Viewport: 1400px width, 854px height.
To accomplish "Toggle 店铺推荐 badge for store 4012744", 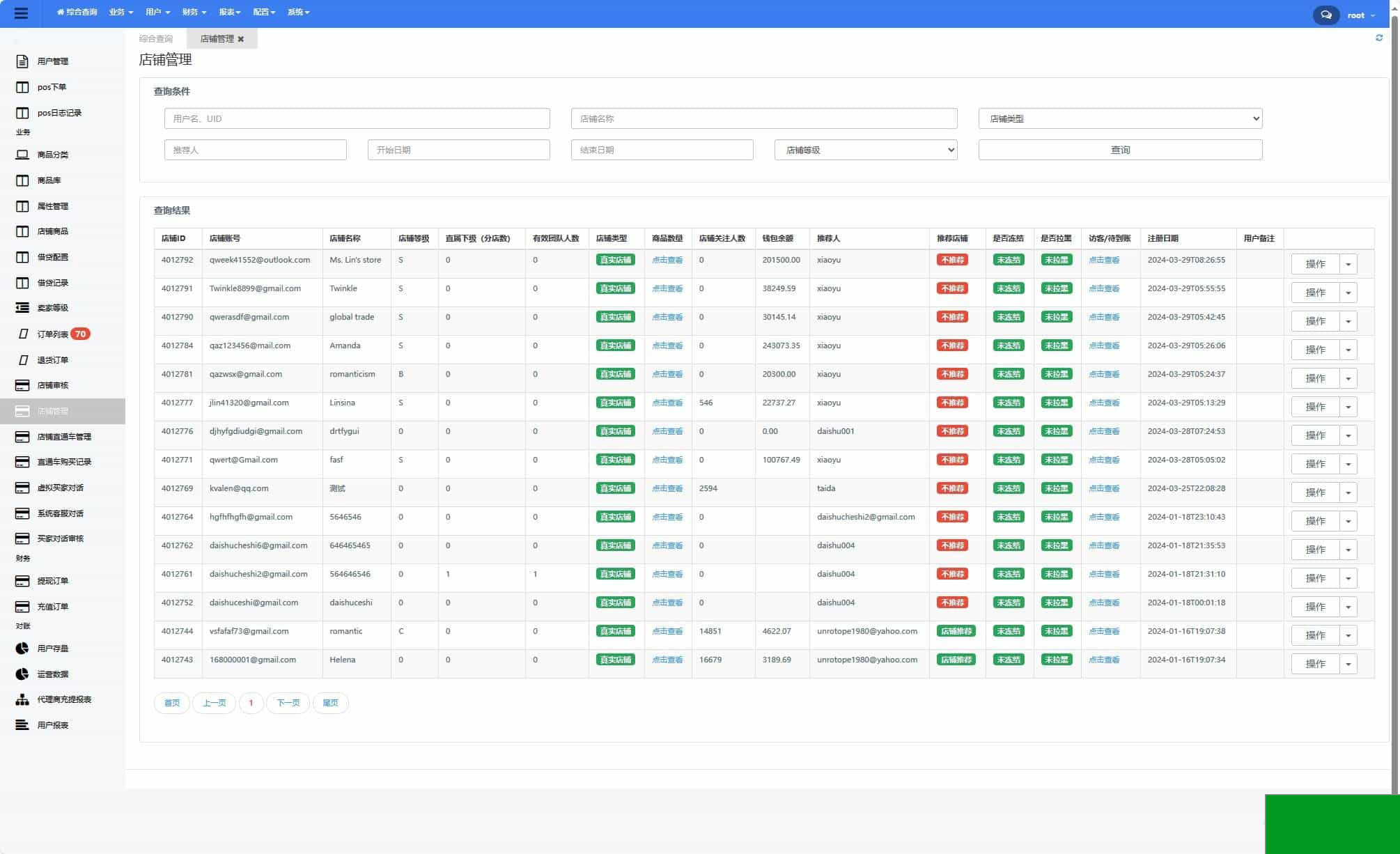I will [956, 631].
